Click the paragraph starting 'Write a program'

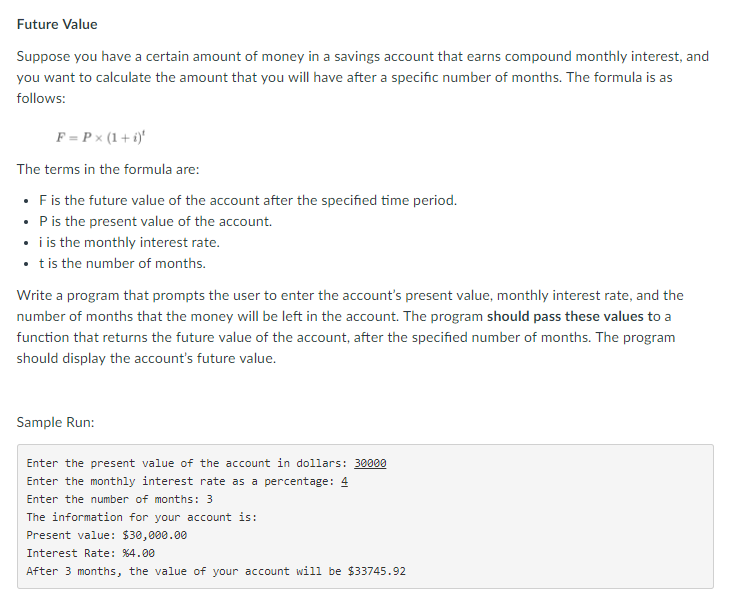coord(350,327)
